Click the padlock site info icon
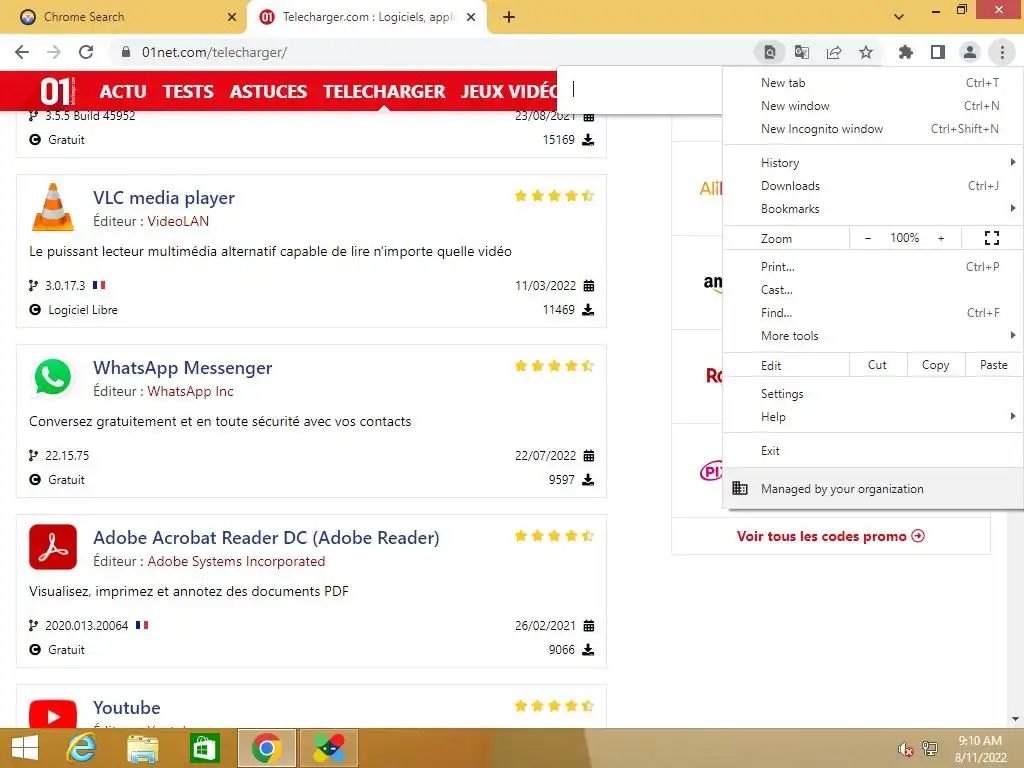 126,52
